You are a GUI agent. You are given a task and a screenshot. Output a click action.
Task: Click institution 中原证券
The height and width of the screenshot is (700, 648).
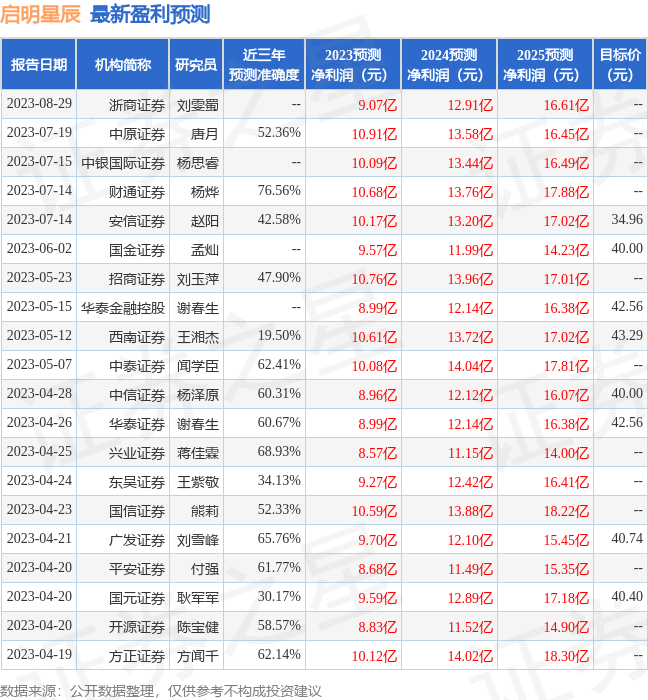pyautogui.click(x=137, y=134)
